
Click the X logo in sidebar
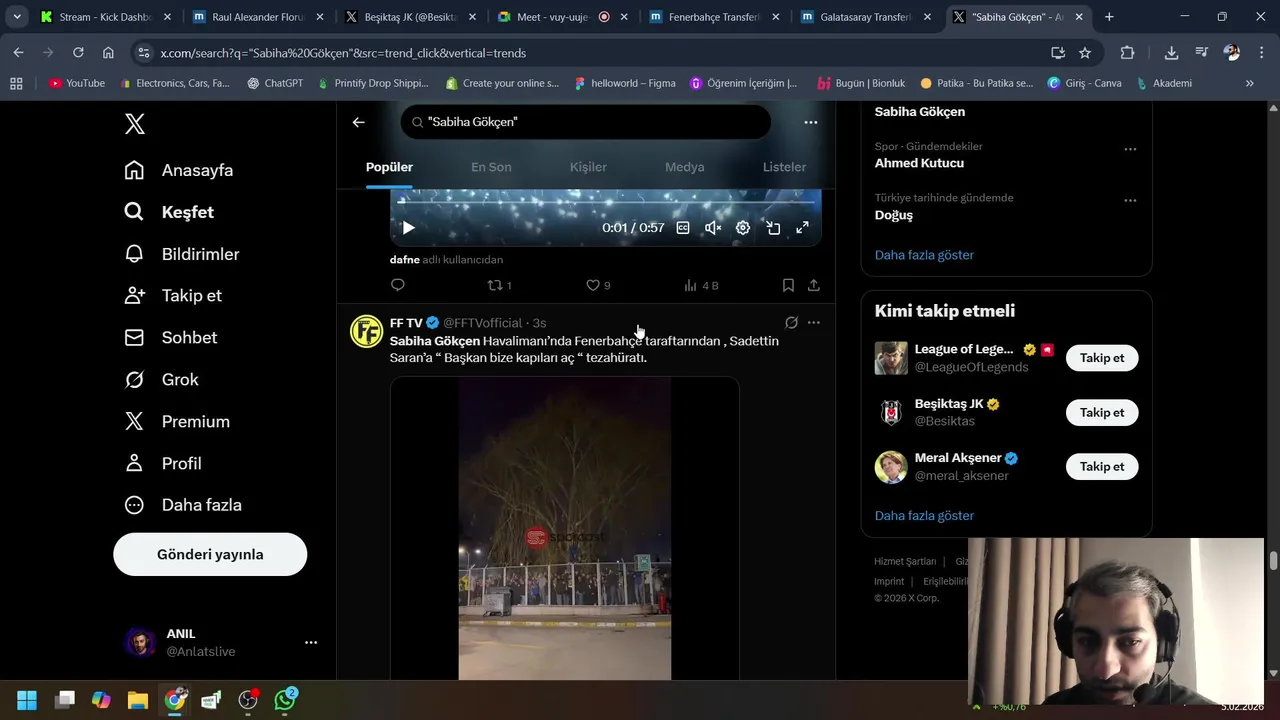click(135, 124)
